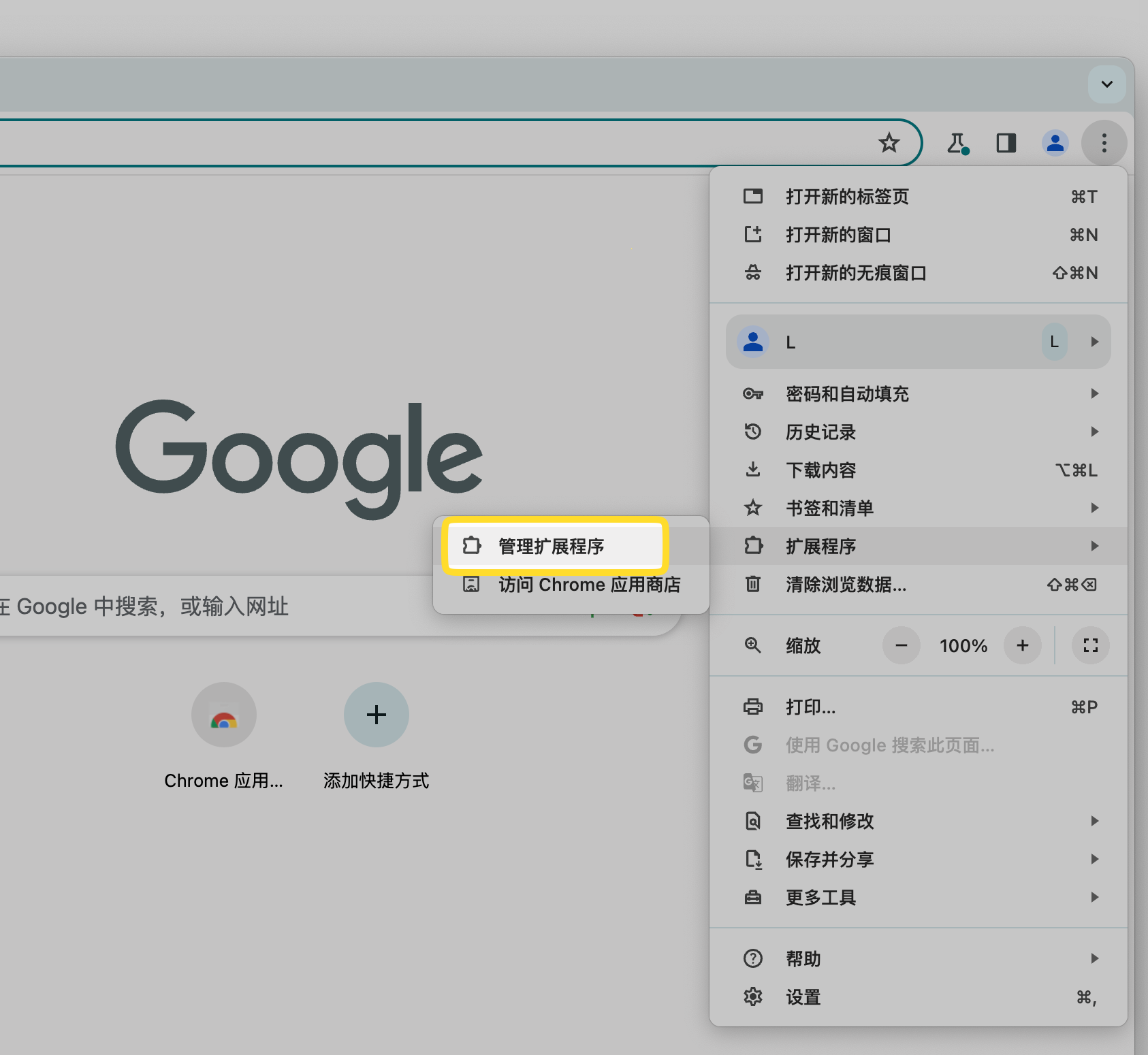Expand the 更多工具 submenu arrow
This screenshot has width=1148, height=1055.
[1094, 897]
